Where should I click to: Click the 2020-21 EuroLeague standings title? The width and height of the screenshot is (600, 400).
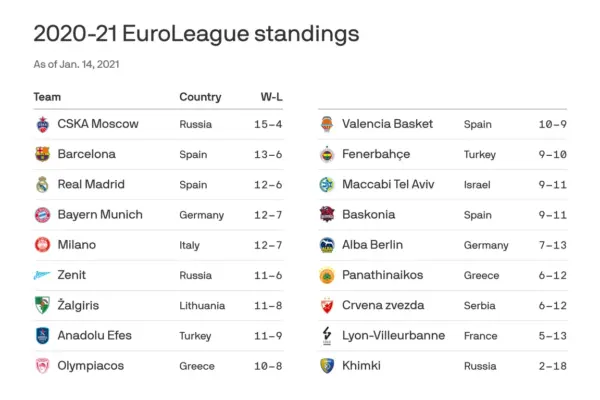pyautogui.click(x=196, y=34)
